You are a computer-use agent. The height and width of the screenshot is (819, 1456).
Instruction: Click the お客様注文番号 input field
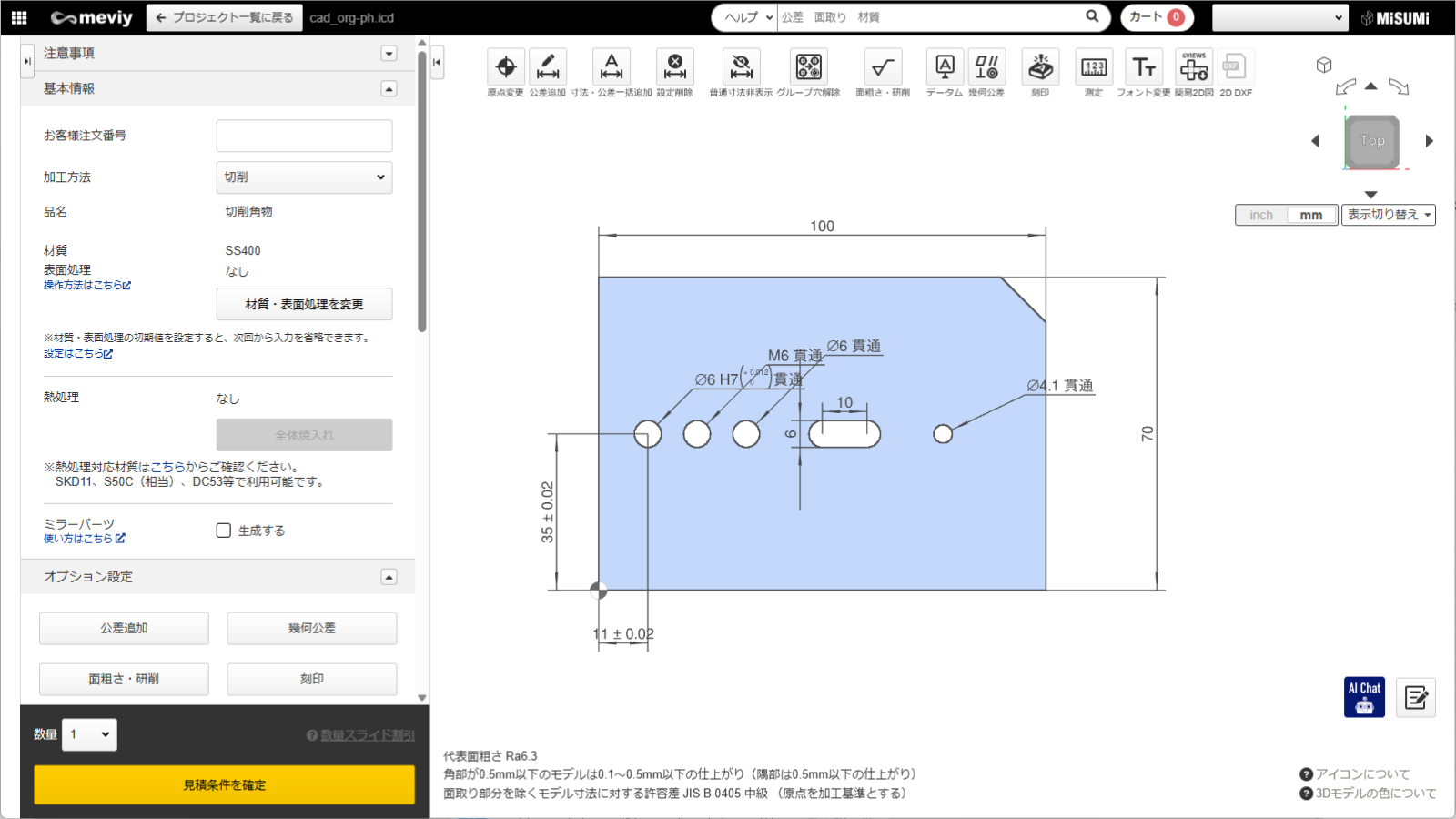click(304, 136)
